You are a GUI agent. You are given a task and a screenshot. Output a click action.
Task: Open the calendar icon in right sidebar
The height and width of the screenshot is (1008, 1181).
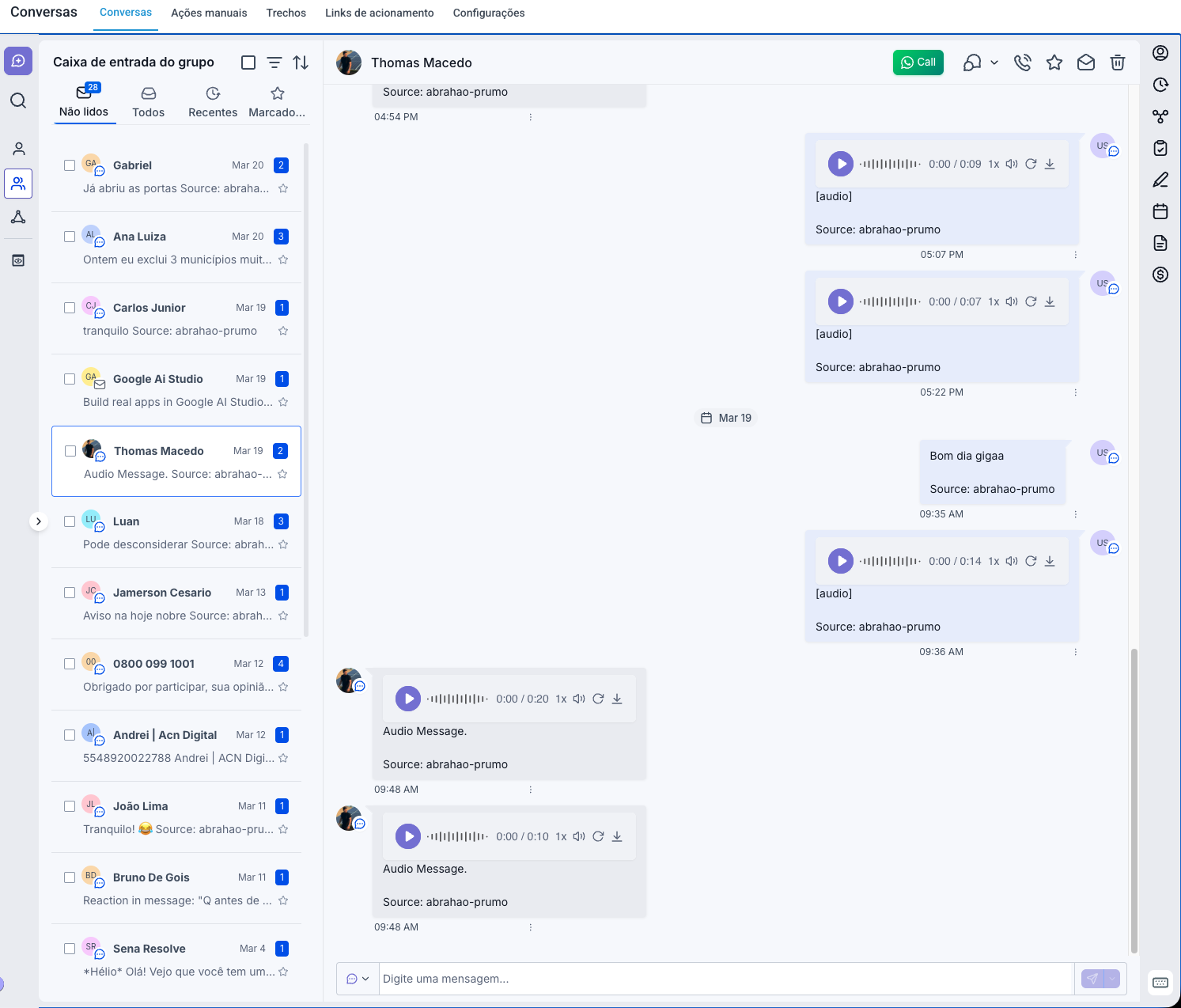coord(1160,211)
